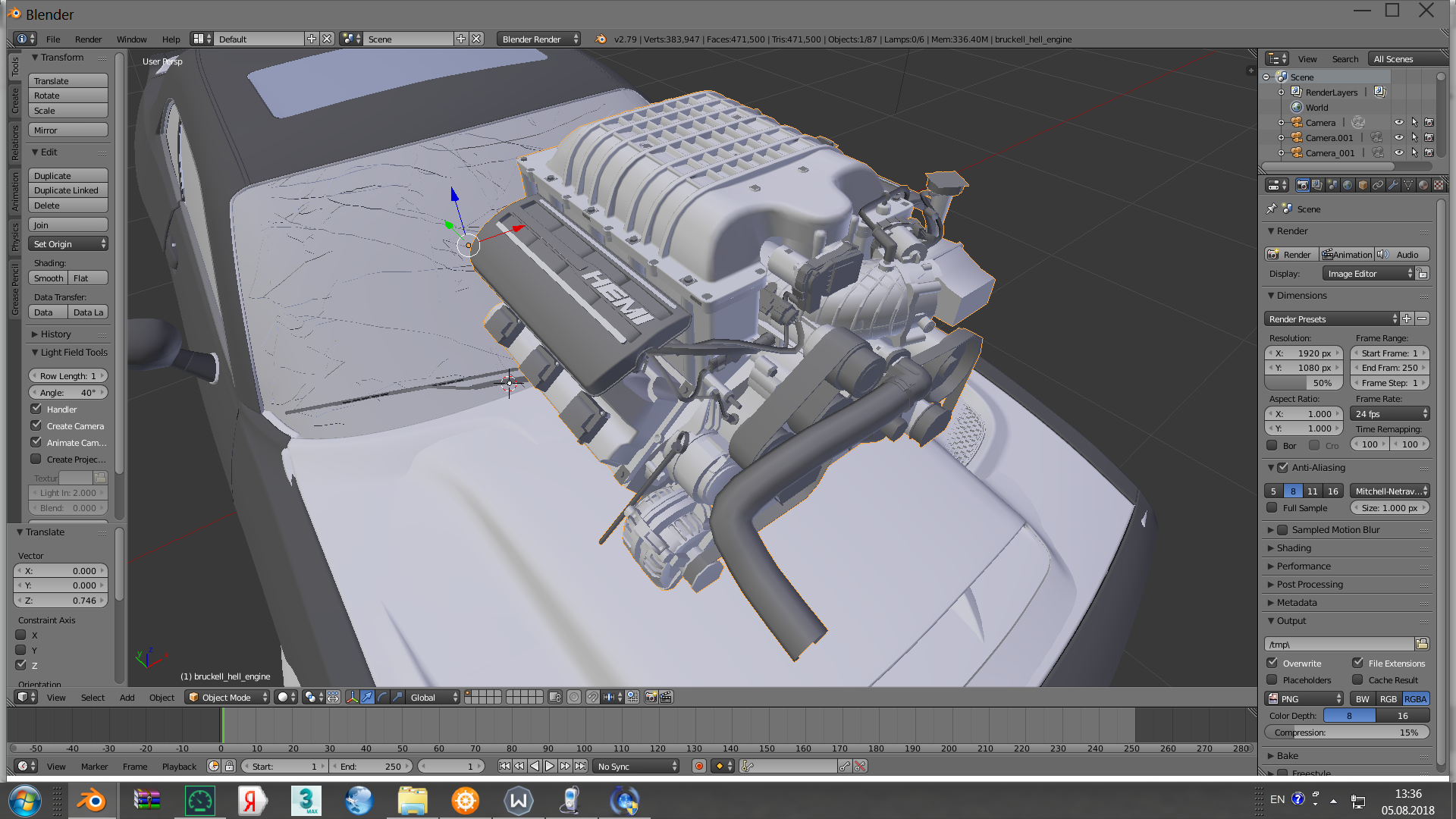Open the Object Data properties triangle icon
Image resolution: width=1456 pixels, height=819 pixels.
tap(1408, 185)
